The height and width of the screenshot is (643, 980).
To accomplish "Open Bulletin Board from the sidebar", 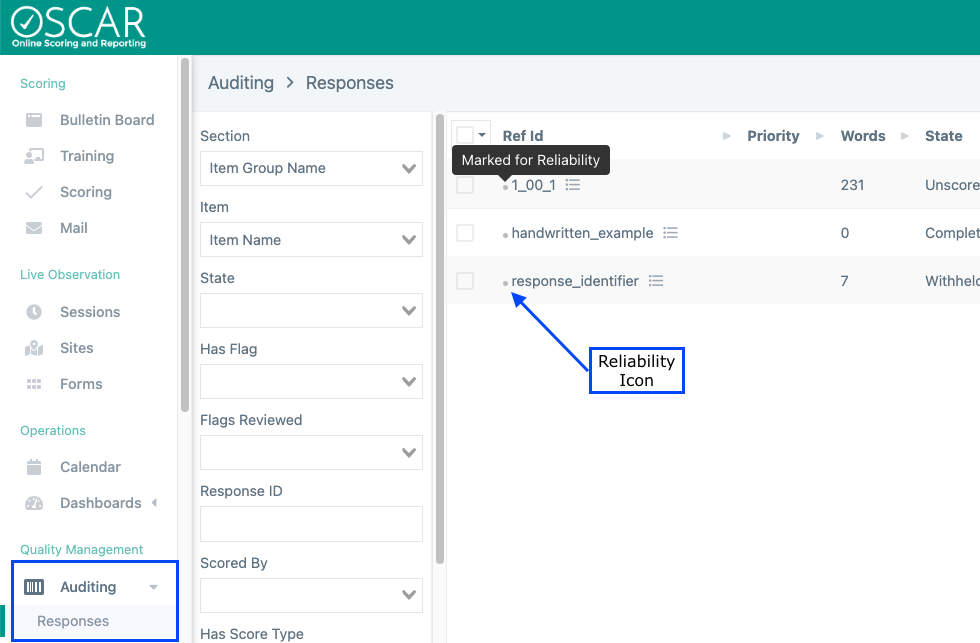I will (x=106, y=120).
